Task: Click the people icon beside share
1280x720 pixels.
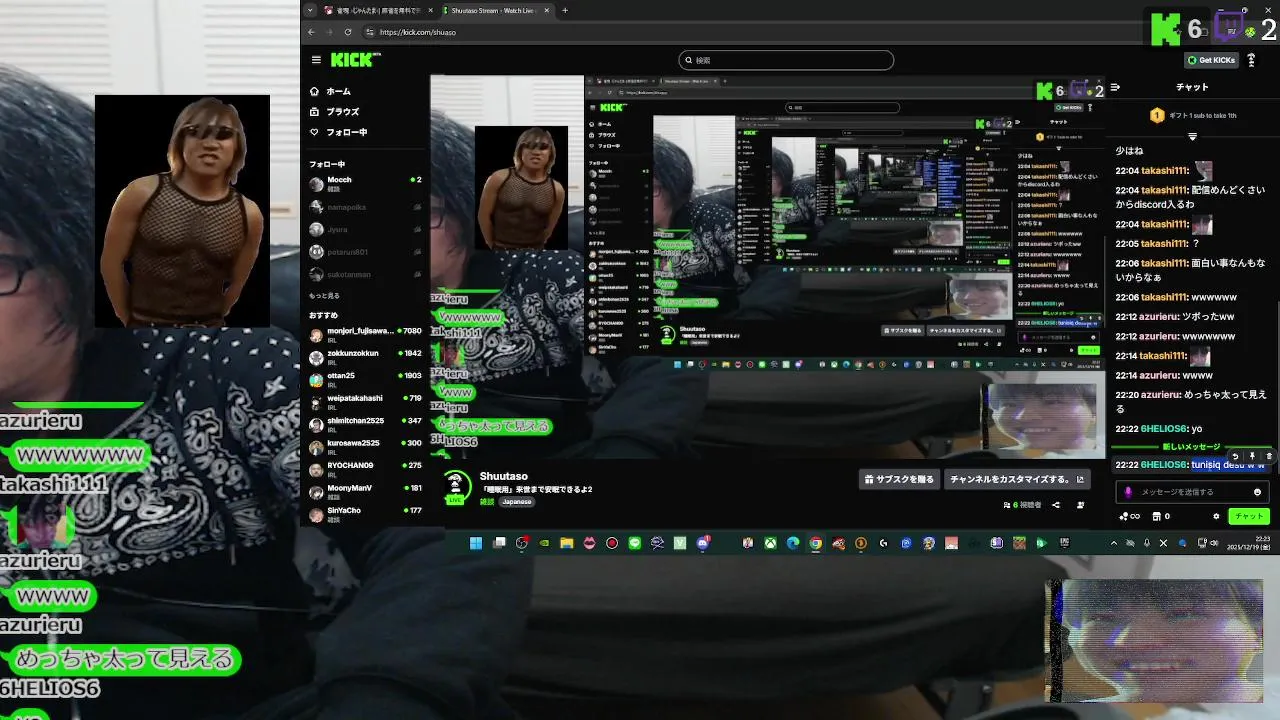Action: click(x=1080, y=505)
